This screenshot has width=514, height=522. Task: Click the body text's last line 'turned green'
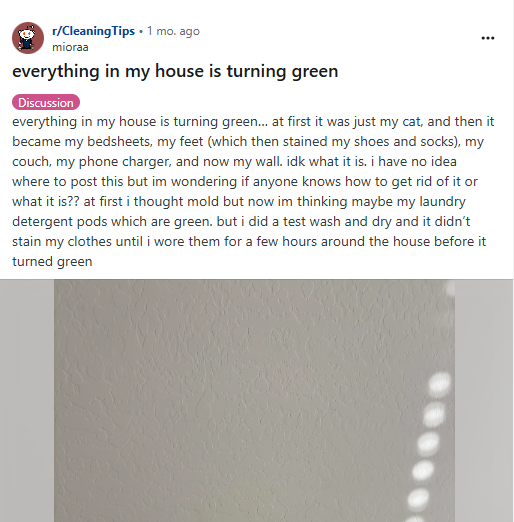(x=52, y=261)
